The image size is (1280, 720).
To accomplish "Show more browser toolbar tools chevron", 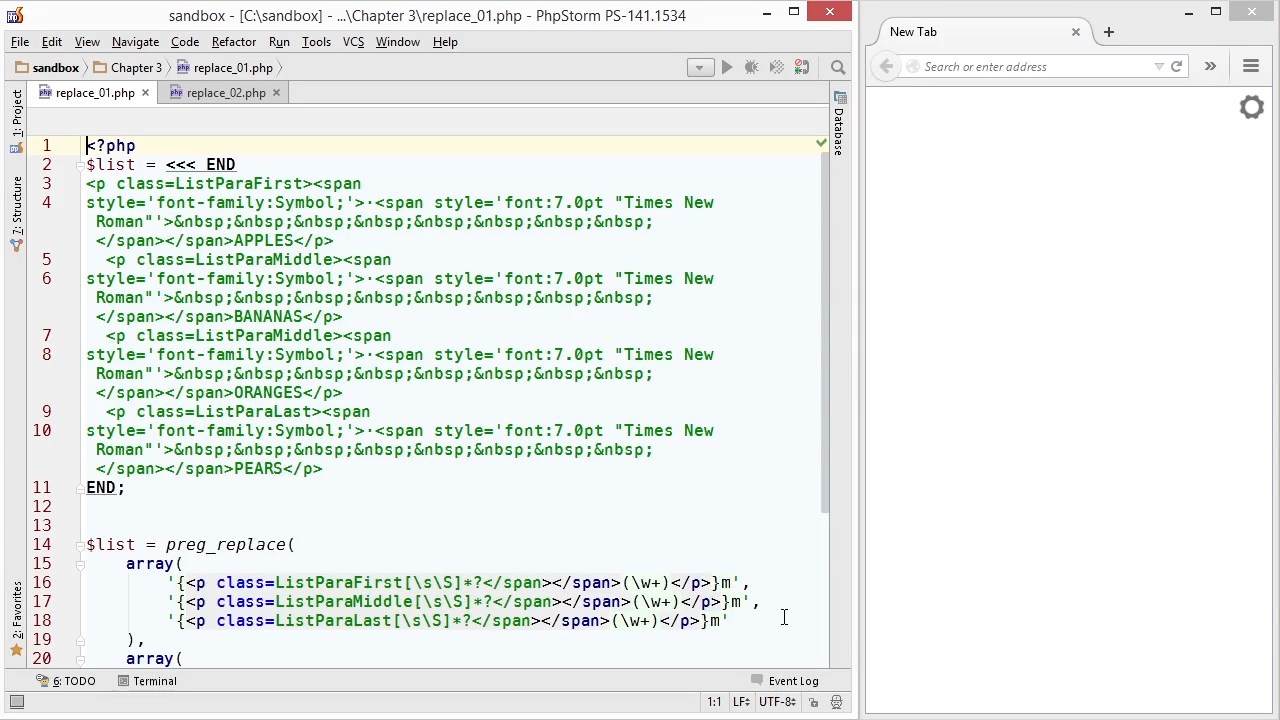I will pyautogui.click(x=1210, y=67).
